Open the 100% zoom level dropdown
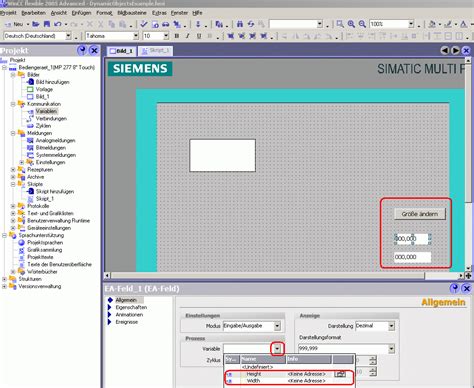The image size is (474, 388). 411,24
